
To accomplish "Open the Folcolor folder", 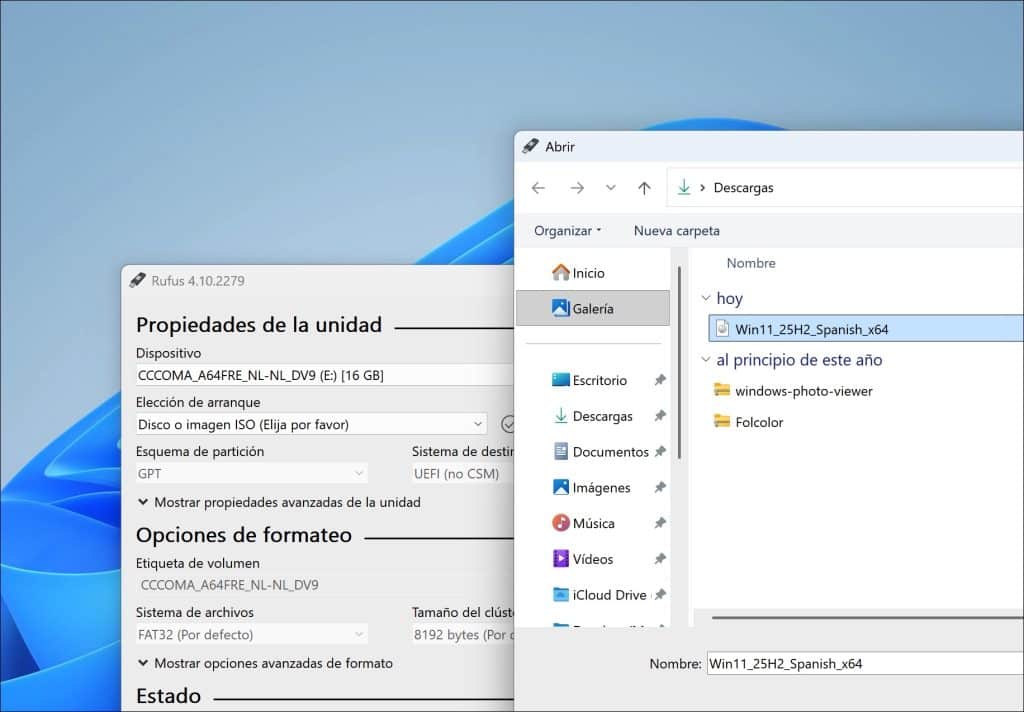I will coord(758,422).
